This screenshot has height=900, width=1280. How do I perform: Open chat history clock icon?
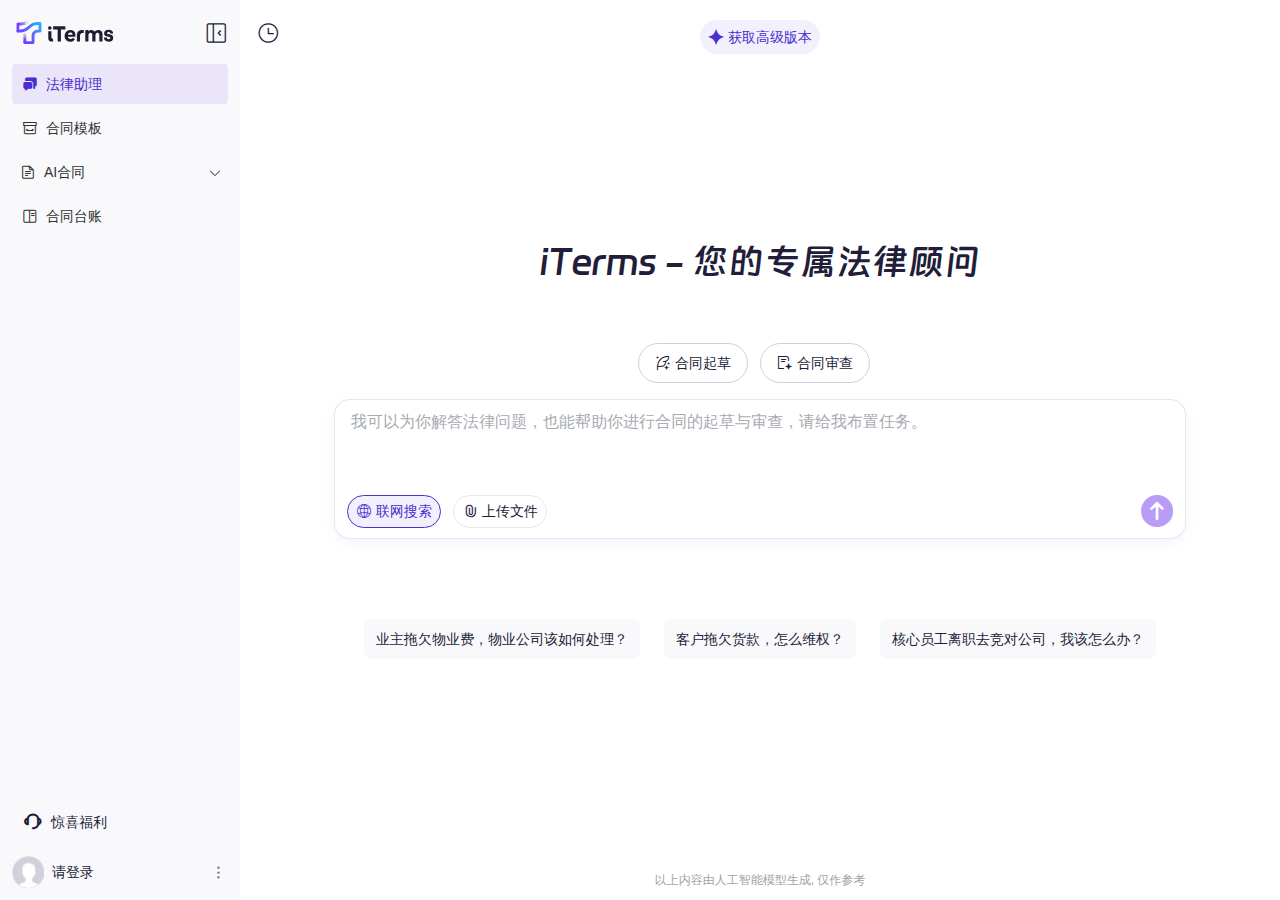pyautogui.click(x=268, y=33)
